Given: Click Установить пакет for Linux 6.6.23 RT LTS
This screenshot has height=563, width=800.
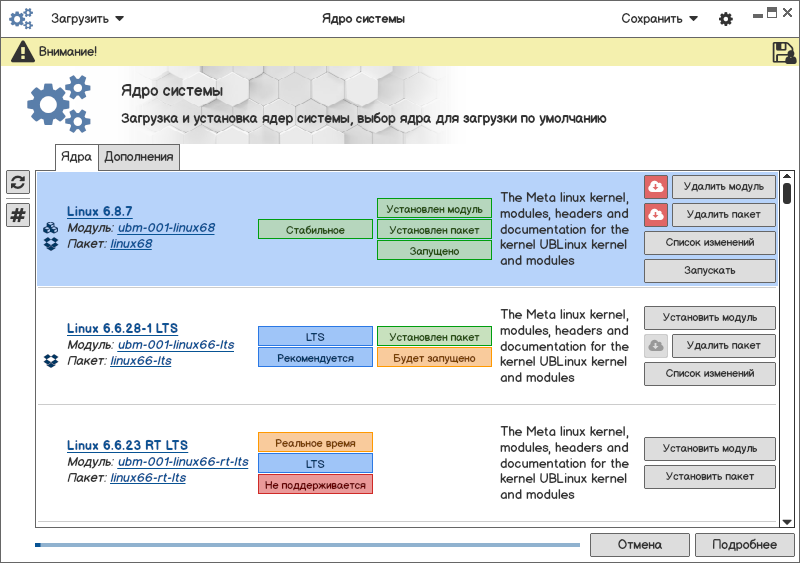Looking at the screenshot, I should point(710,477).
